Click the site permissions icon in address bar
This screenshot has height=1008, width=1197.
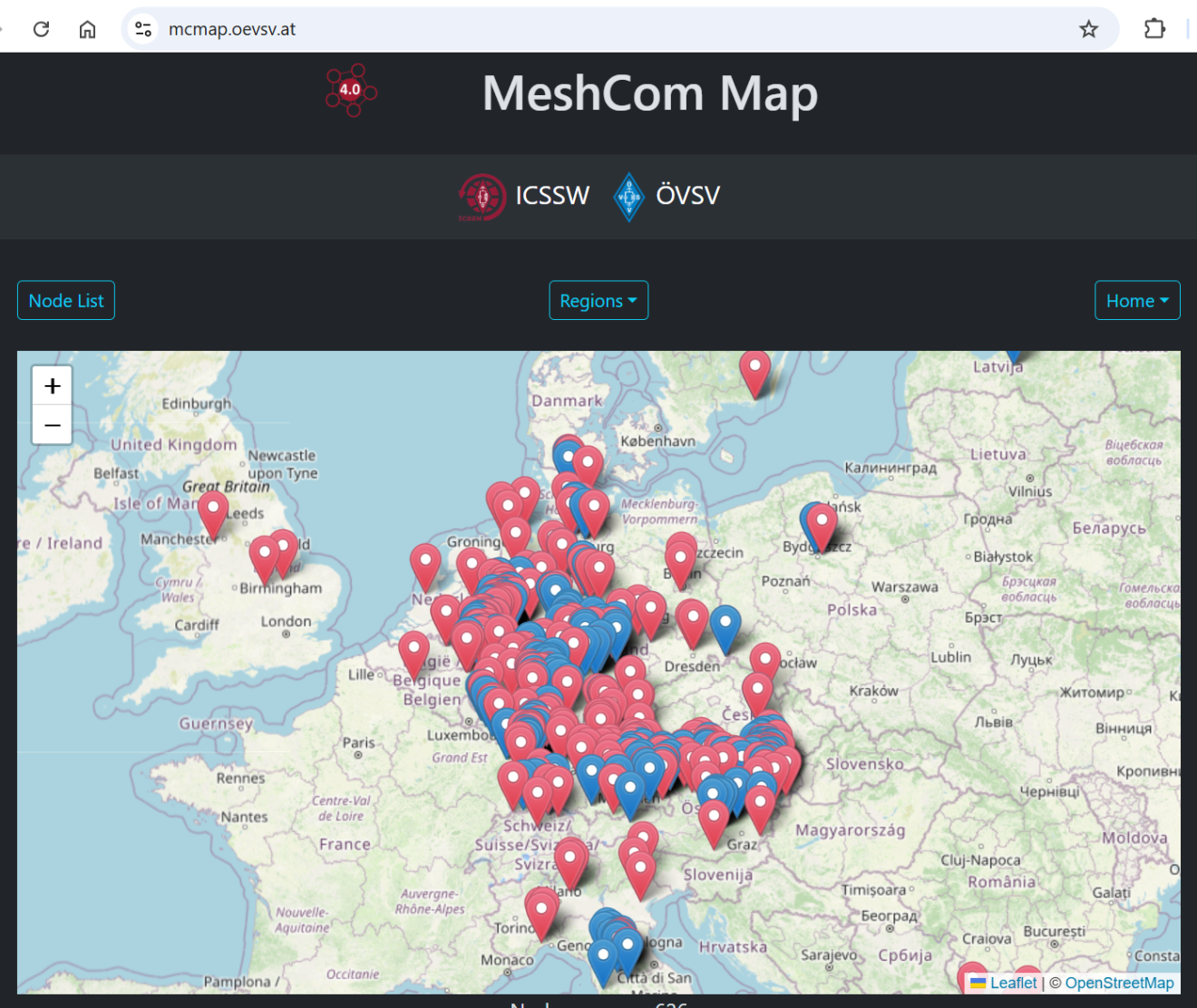pos(142,28)
